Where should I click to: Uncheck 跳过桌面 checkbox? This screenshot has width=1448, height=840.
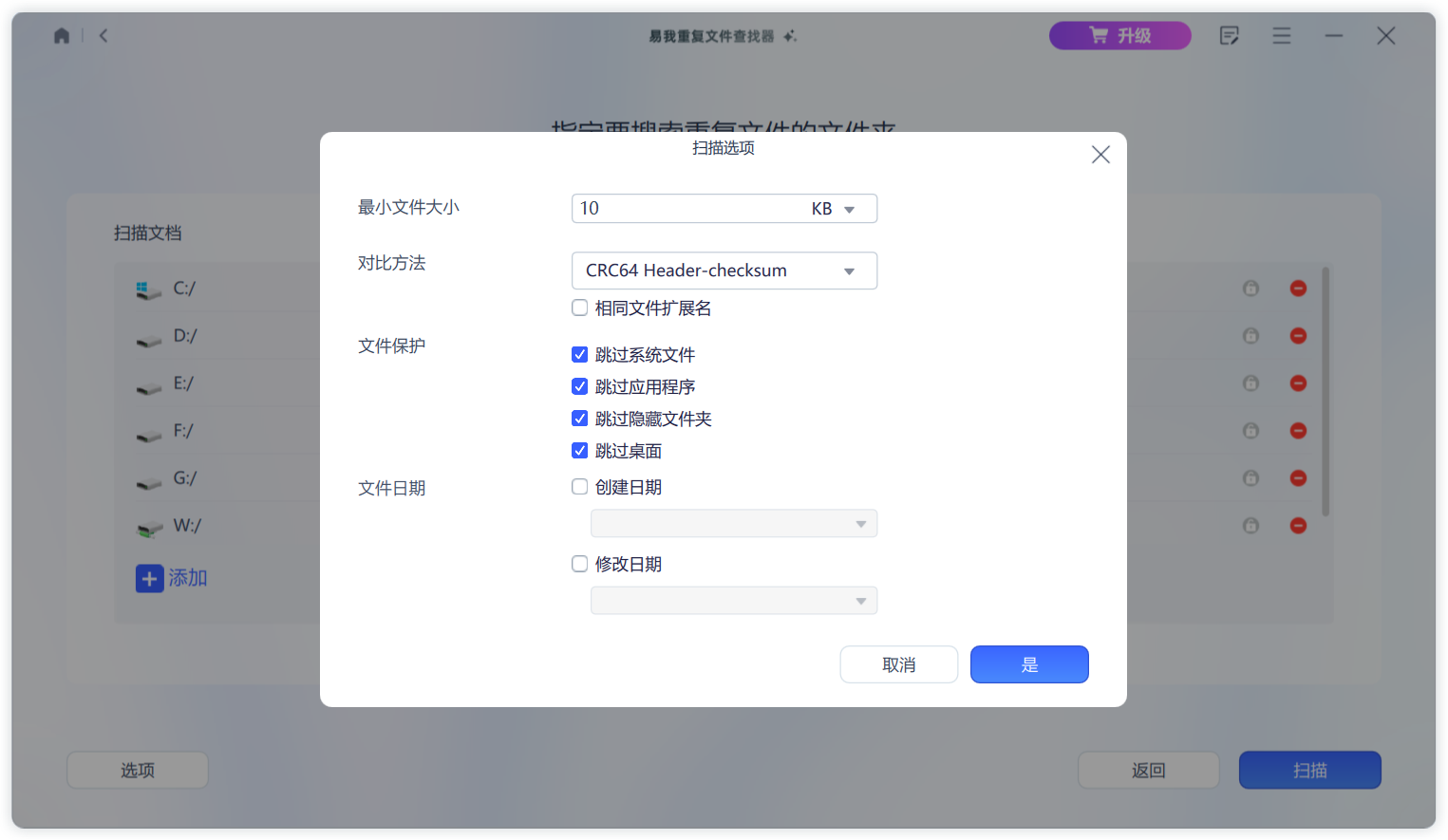tap(579, 451)
